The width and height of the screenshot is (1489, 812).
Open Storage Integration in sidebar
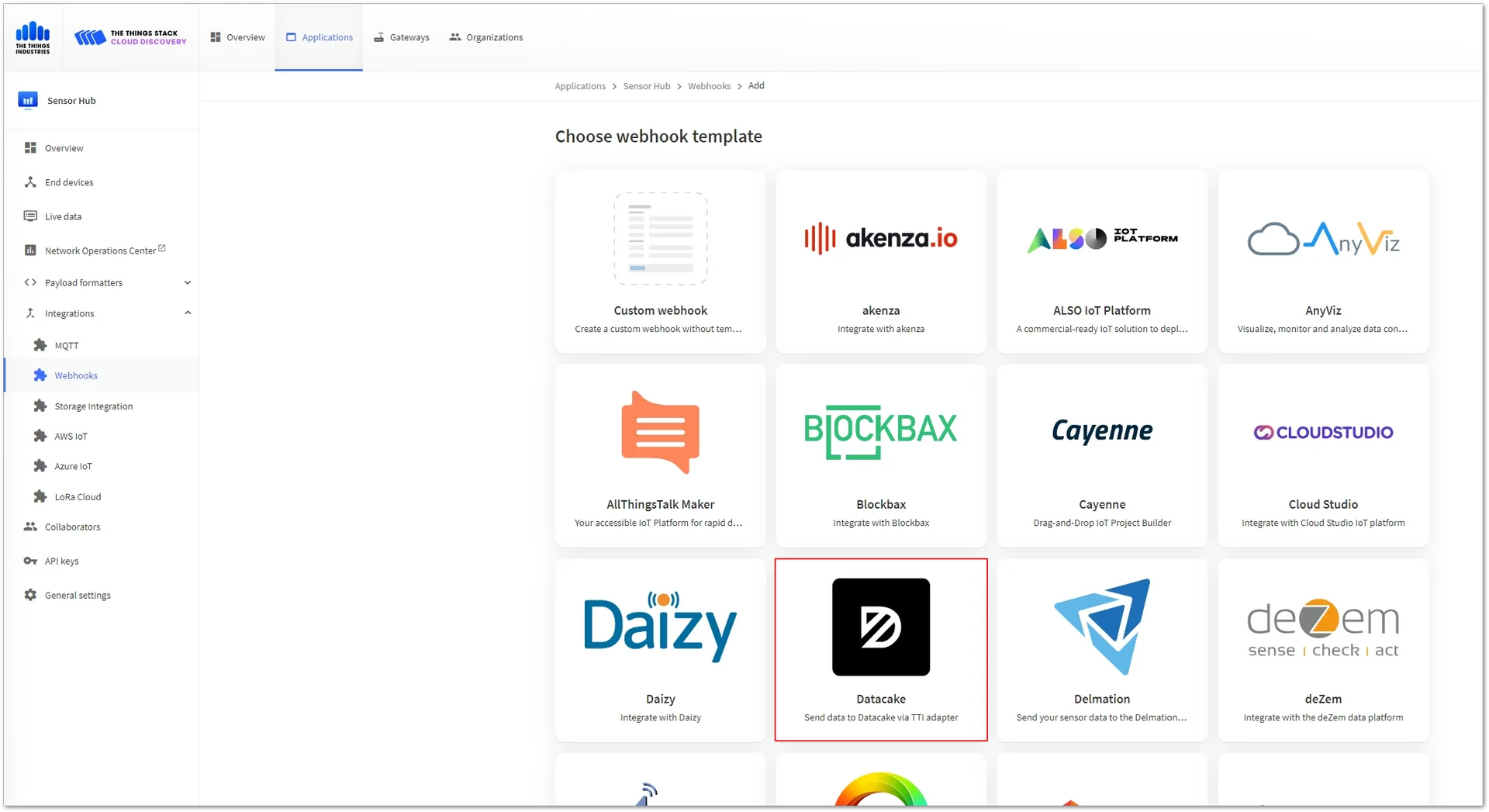tap(93, 406)
